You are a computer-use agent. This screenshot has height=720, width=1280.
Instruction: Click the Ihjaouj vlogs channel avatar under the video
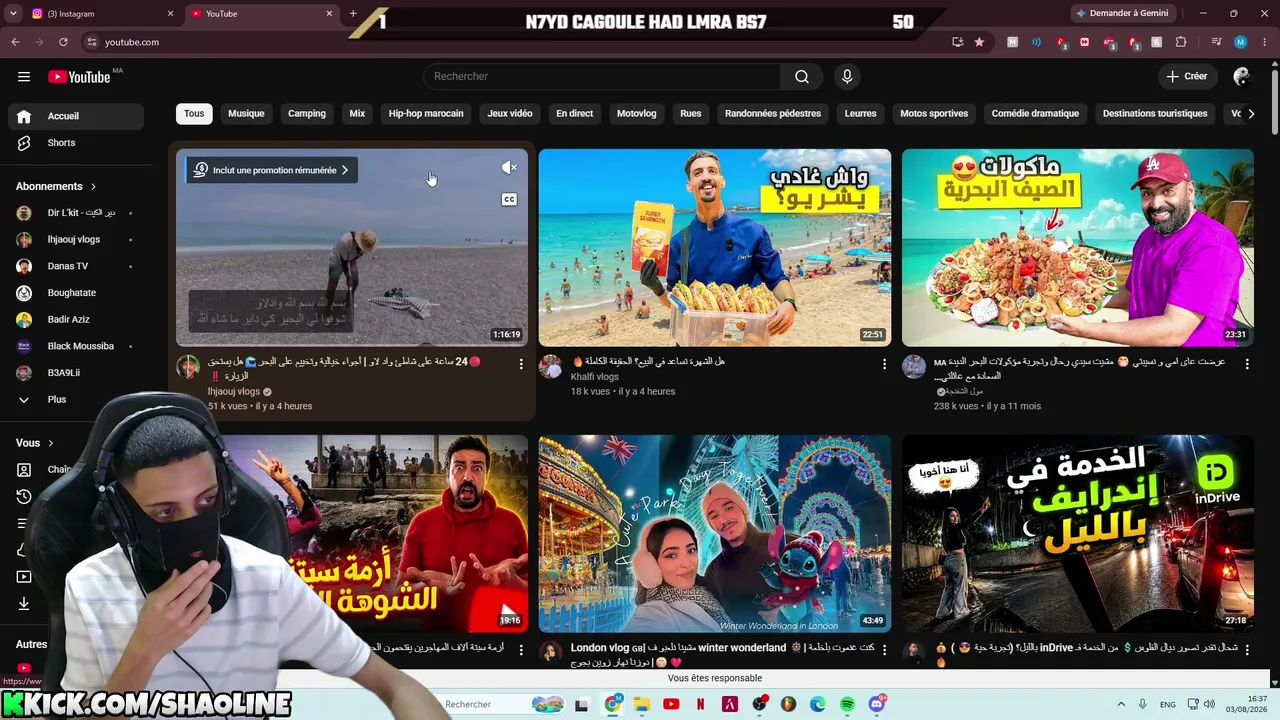click(x=188, y=367)
